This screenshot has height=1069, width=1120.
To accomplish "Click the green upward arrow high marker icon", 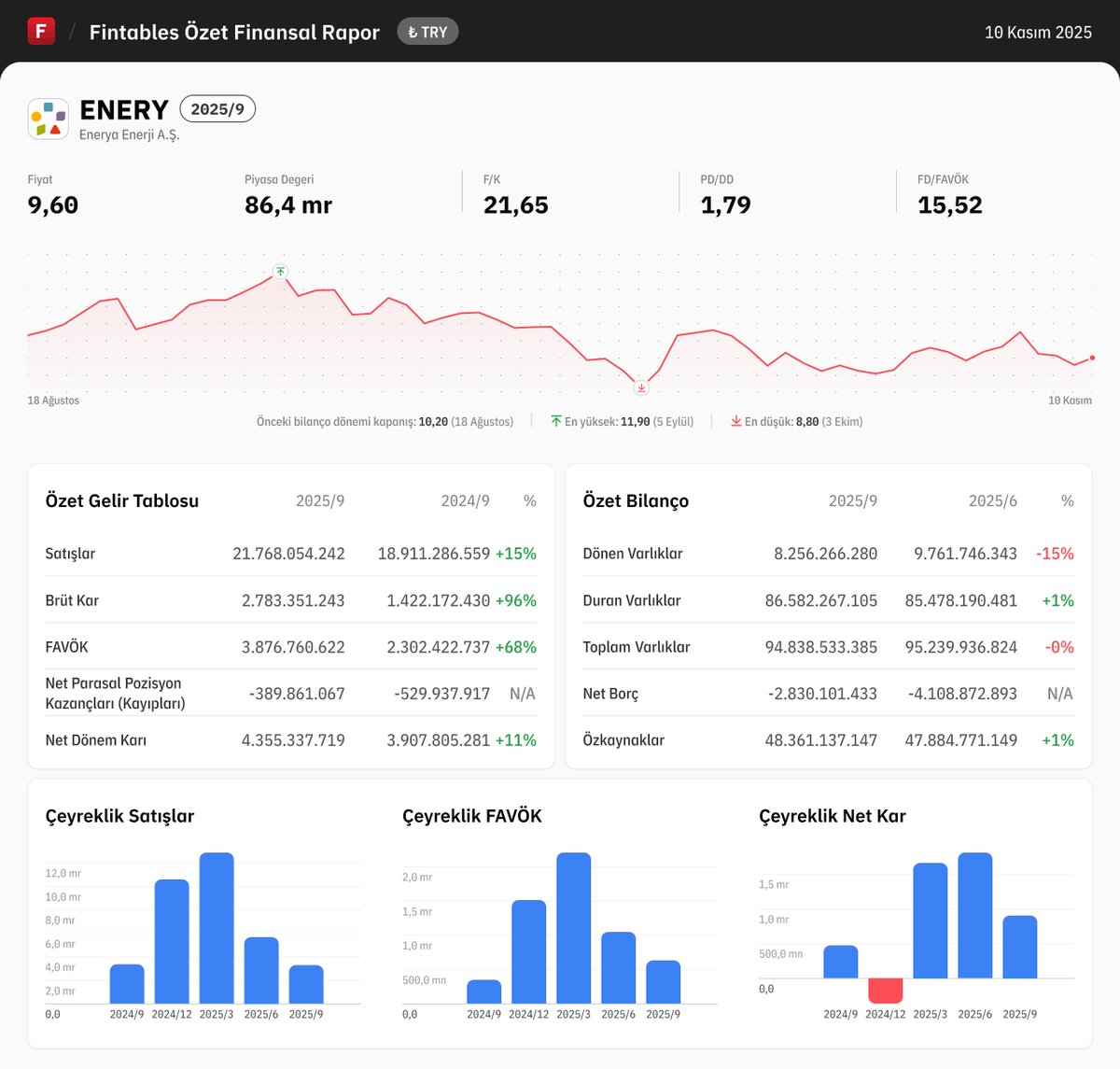I will point(279,272).
